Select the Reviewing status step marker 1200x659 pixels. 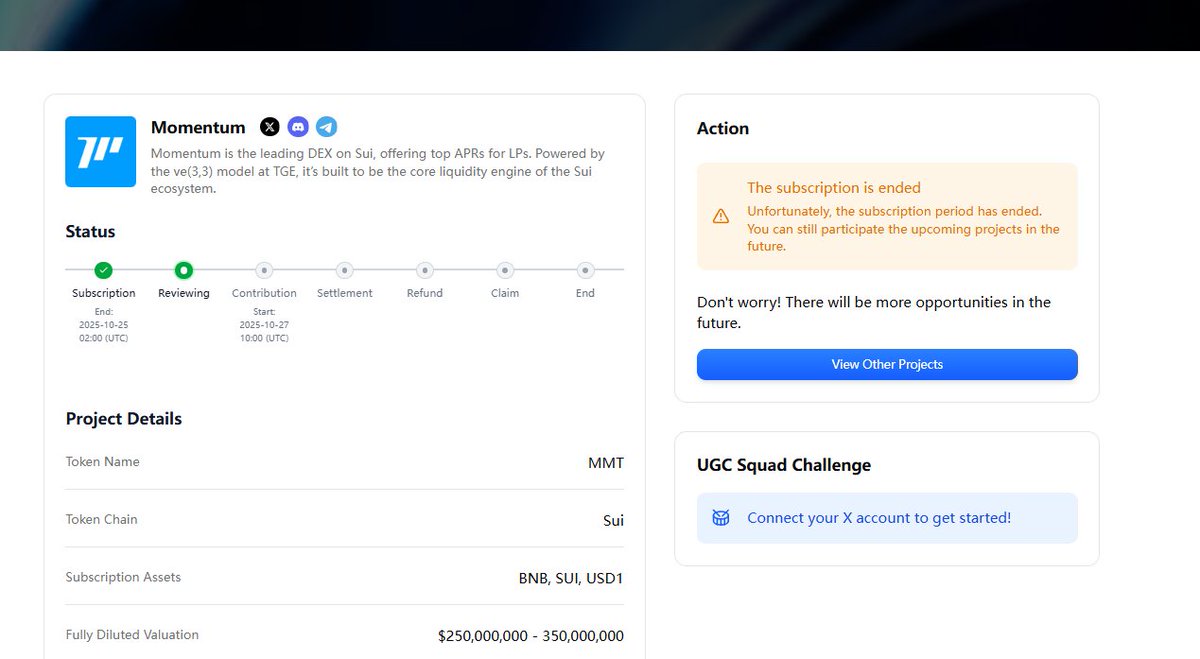[184, 270]
